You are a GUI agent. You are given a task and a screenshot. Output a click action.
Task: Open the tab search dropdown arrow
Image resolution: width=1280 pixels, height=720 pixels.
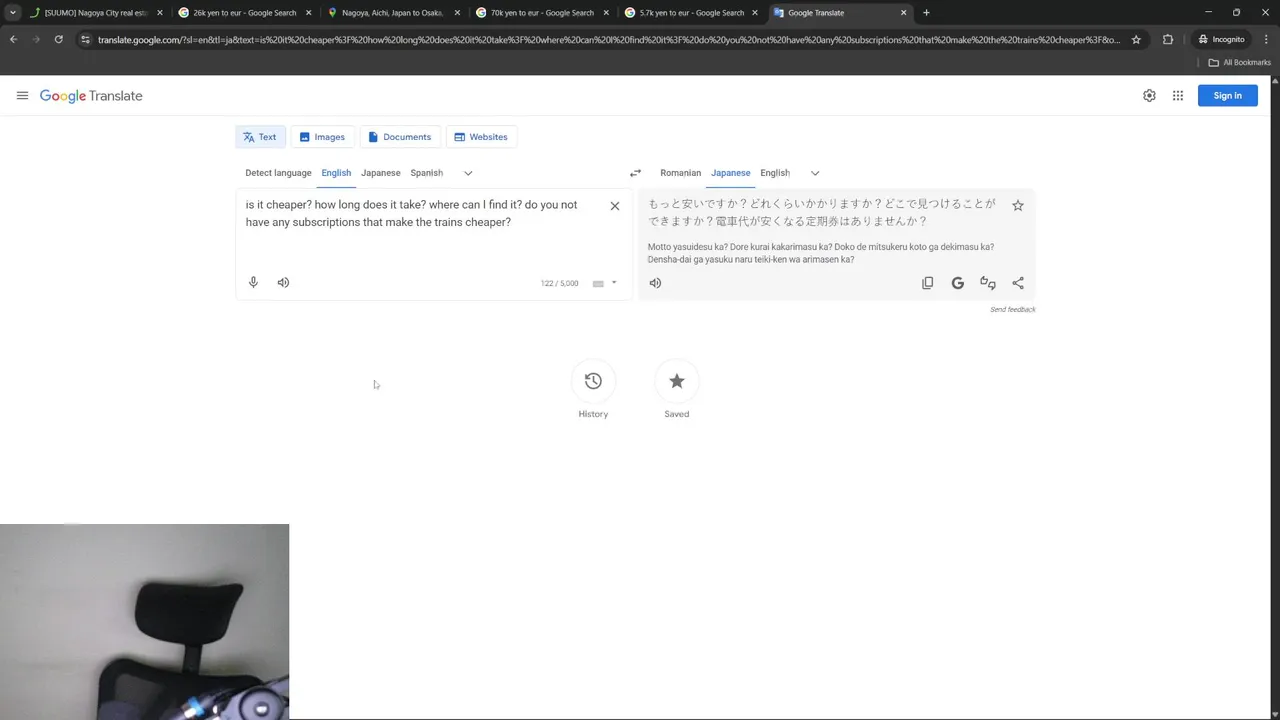click(12, 13)
